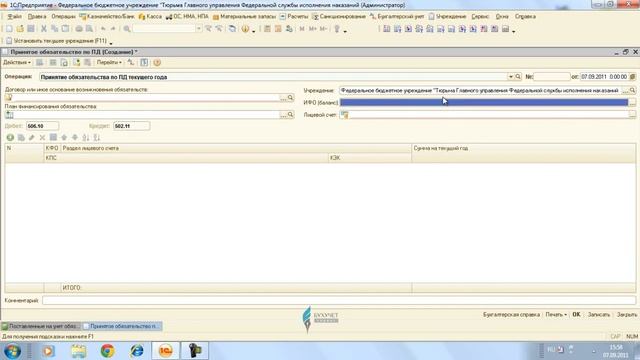
Task: Click ellipsis selector of ИФО (баланс) field
Action: pos(632,102)
